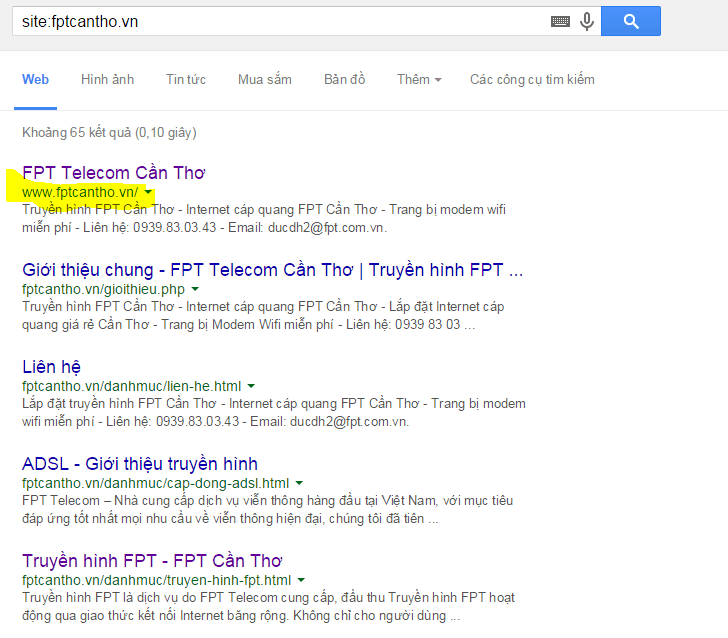Image resolution: width=728 pixels, height=638 pixels.
Task: Open the Mua sắm tab
Action: click(265, 79)
